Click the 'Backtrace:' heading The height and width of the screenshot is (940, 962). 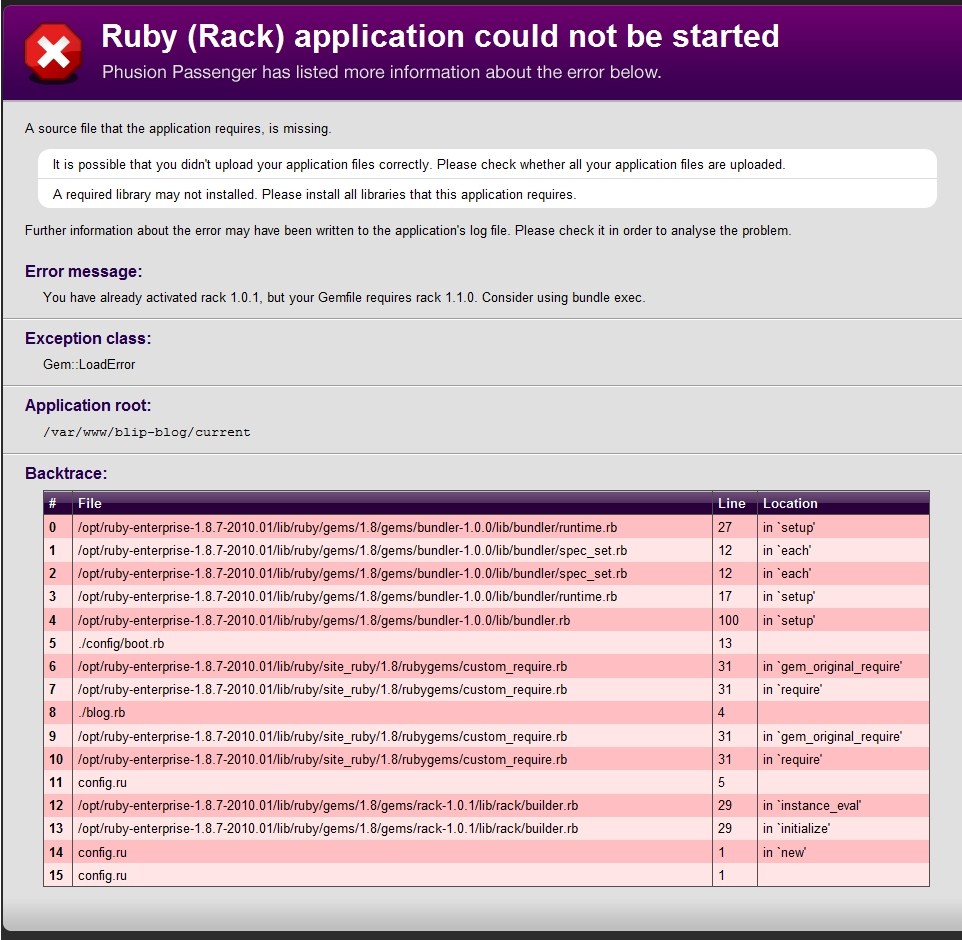tap(66, 473)
